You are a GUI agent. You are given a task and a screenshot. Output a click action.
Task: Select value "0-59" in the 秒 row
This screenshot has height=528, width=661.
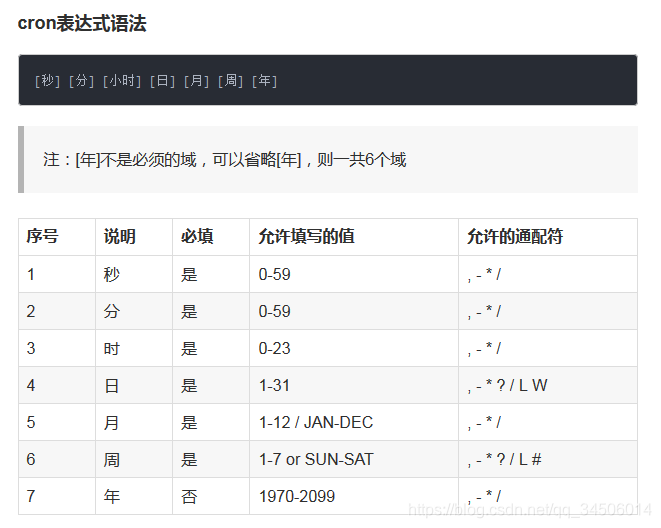coord(274,274)
